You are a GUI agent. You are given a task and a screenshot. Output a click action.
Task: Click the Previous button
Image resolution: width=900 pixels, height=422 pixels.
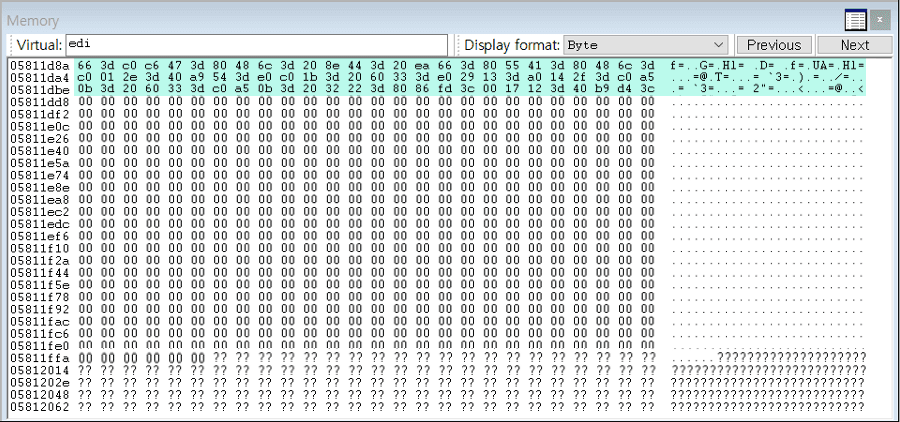coord(774,45)
